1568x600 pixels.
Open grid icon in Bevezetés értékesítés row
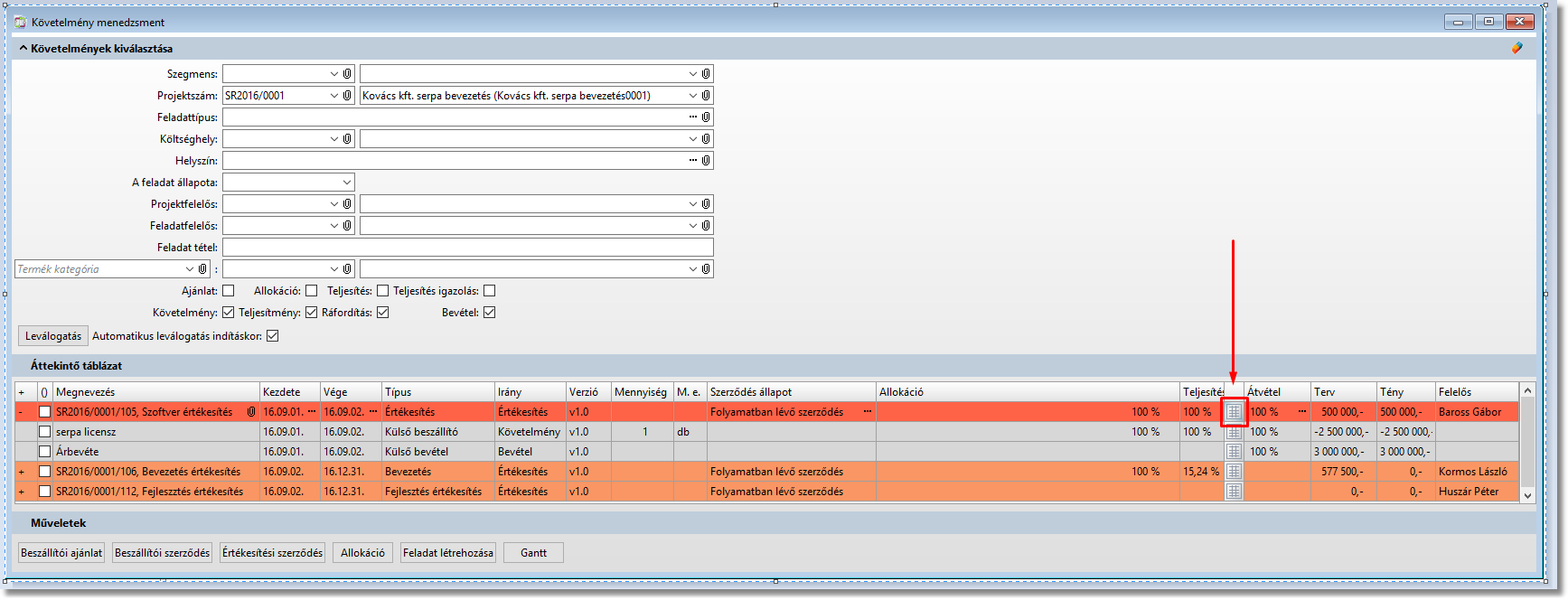coord(1234,472)
